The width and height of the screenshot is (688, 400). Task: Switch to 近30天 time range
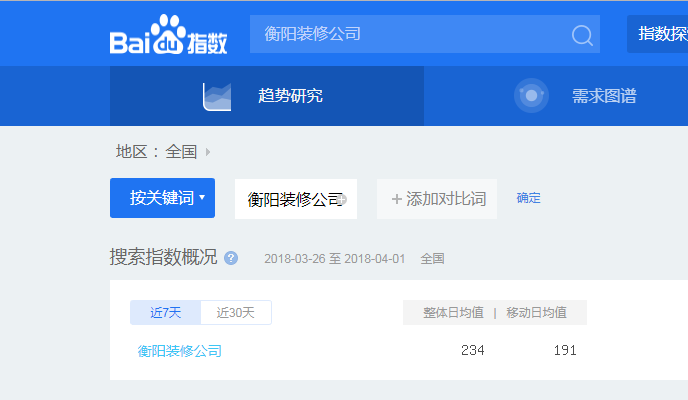click(x=236, y=313)
